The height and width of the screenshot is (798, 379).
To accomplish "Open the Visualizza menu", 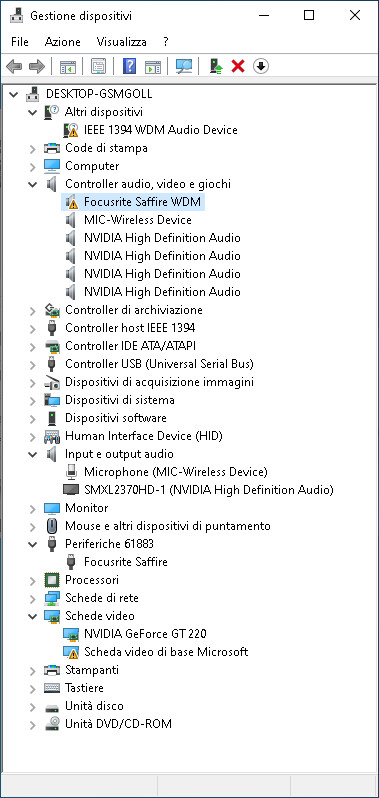I will coord(122,42).
